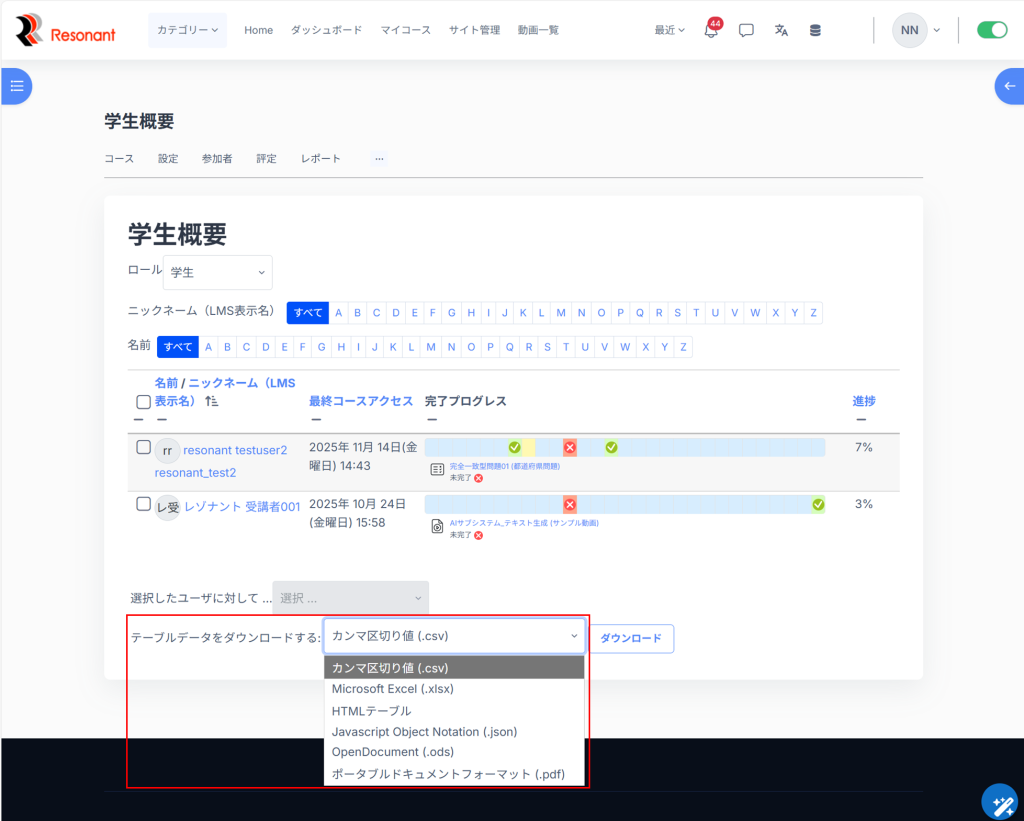Click progress bar of resonant testuser2
1024x821 pixels.
coord(624,447)
